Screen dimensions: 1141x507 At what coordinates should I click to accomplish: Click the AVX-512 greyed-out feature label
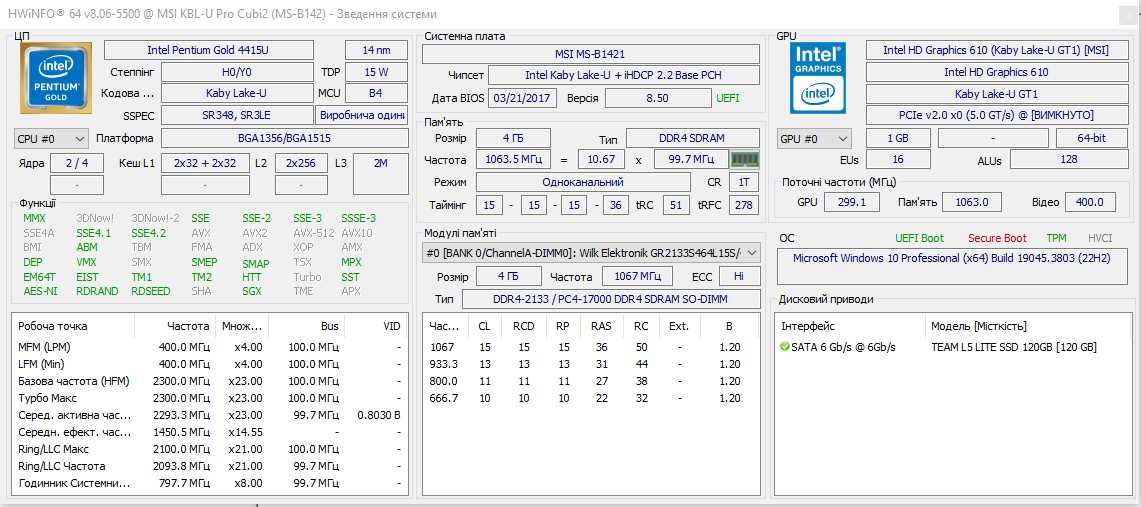314,233
